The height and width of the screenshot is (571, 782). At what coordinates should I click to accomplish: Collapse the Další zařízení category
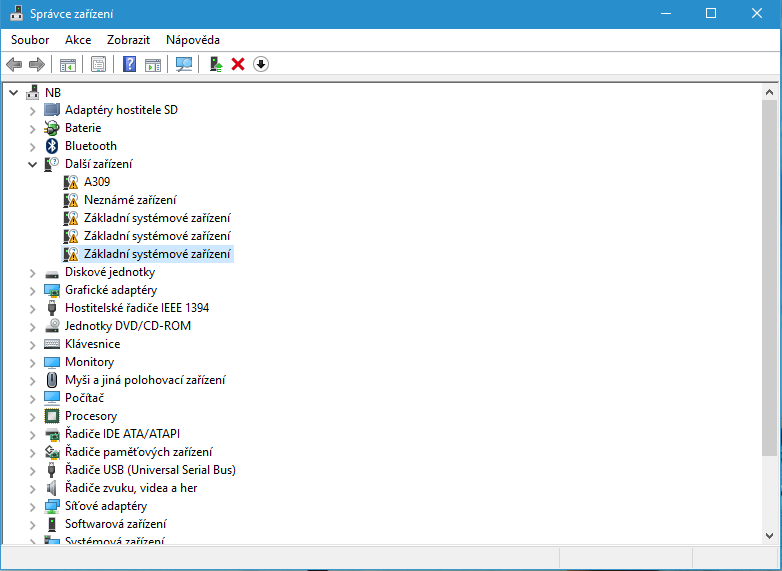pos(32,165)
